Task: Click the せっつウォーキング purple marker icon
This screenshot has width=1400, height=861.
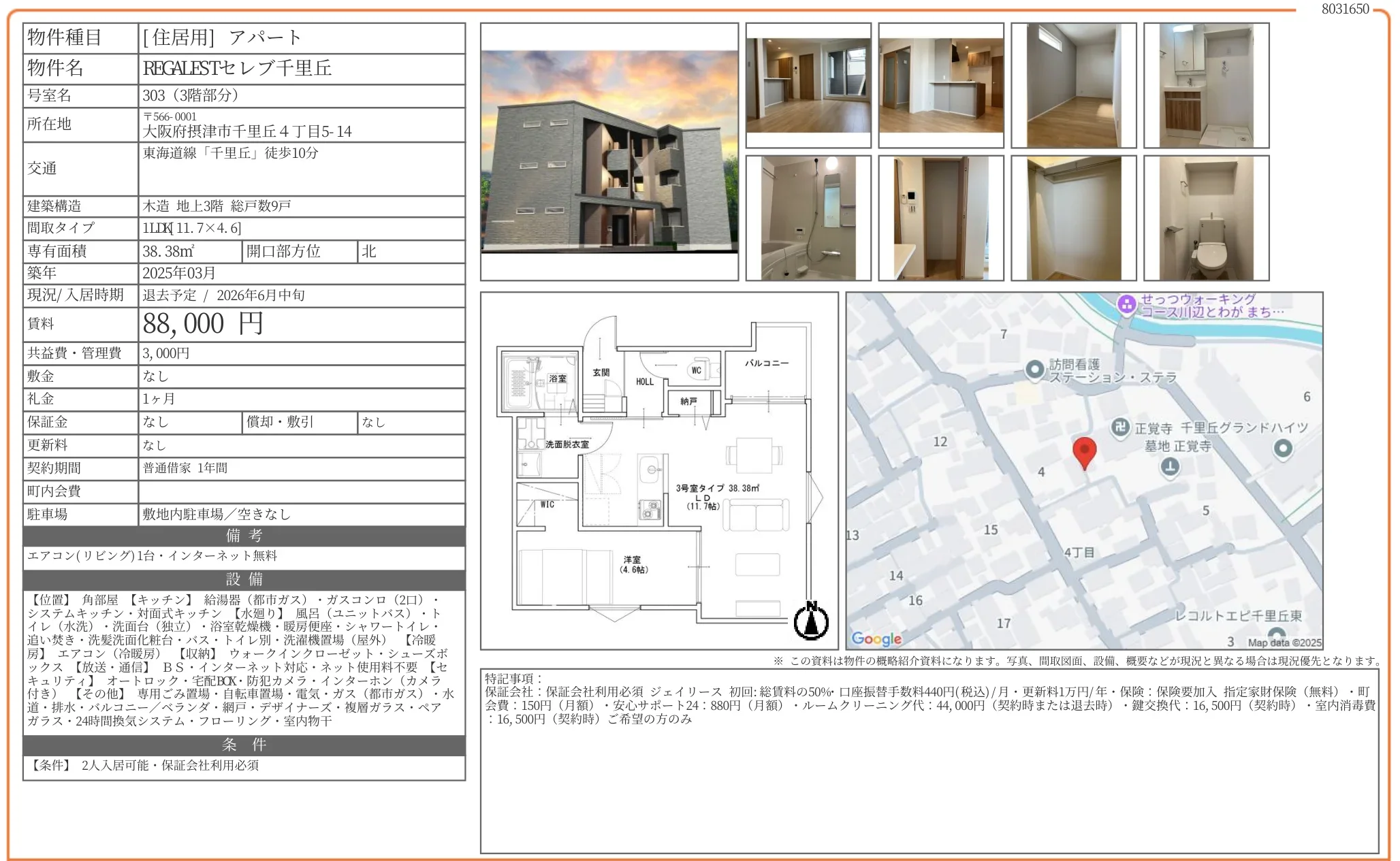Action: pos(1127,304)
